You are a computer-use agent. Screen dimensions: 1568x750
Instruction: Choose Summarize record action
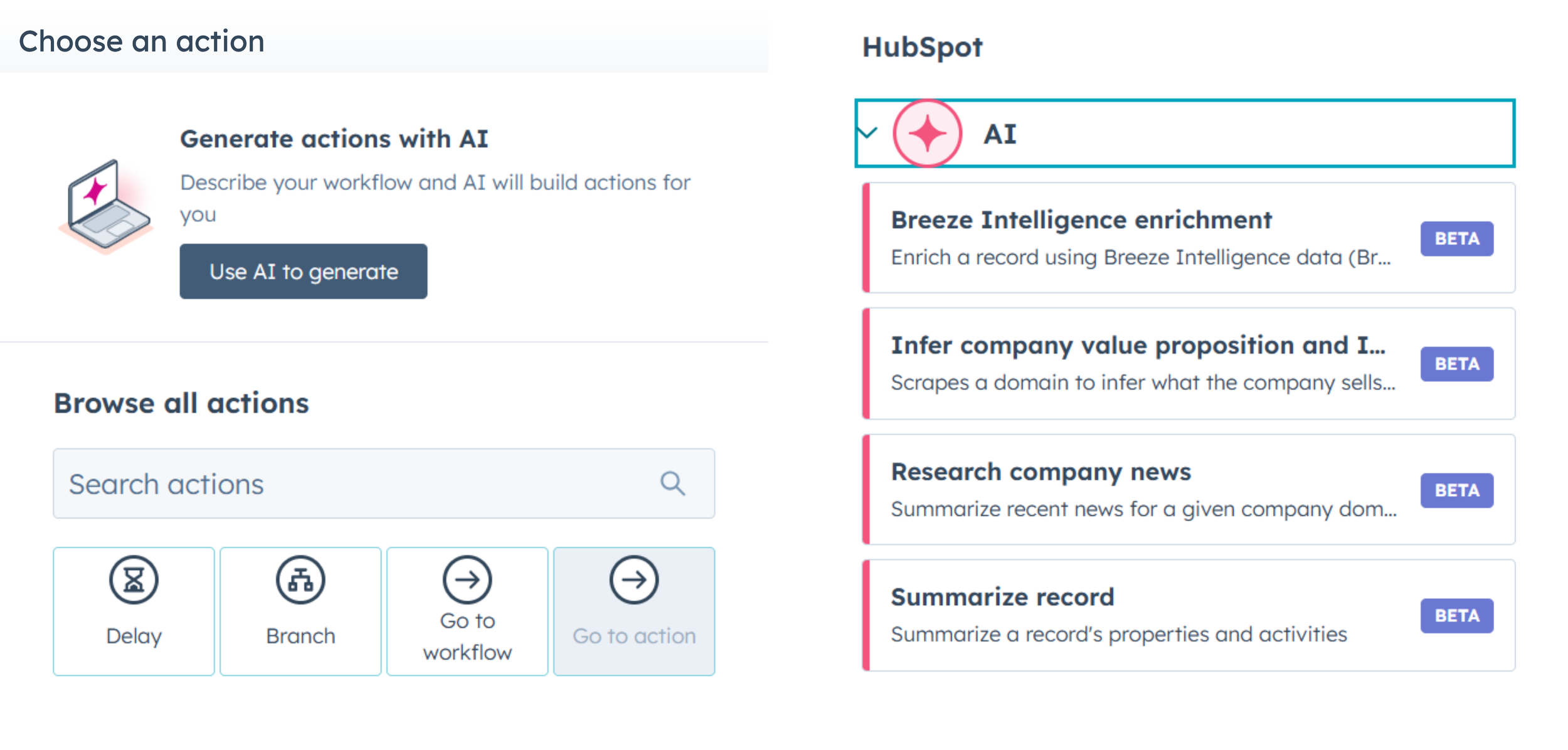1189,615
